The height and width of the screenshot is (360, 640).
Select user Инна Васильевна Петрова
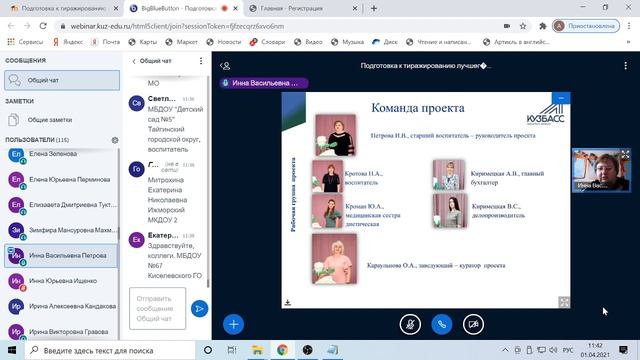pyautogui.click(x=61, y=256)
